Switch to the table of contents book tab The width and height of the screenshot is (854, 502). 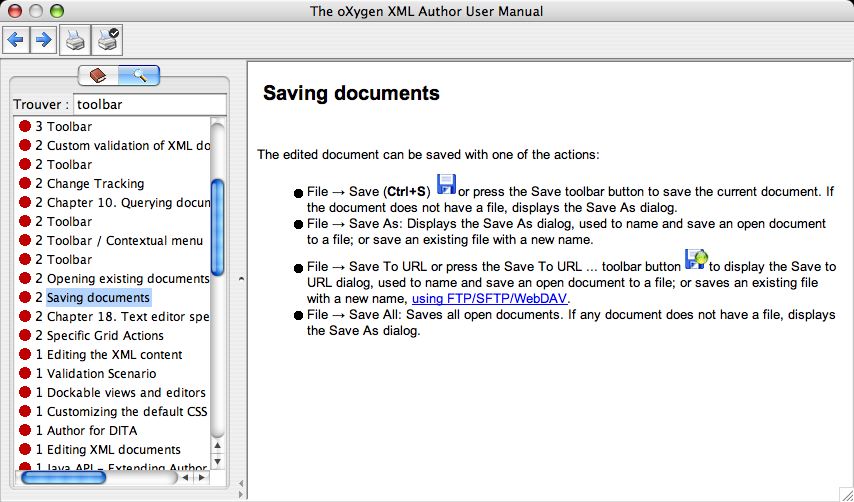[98, 75]
